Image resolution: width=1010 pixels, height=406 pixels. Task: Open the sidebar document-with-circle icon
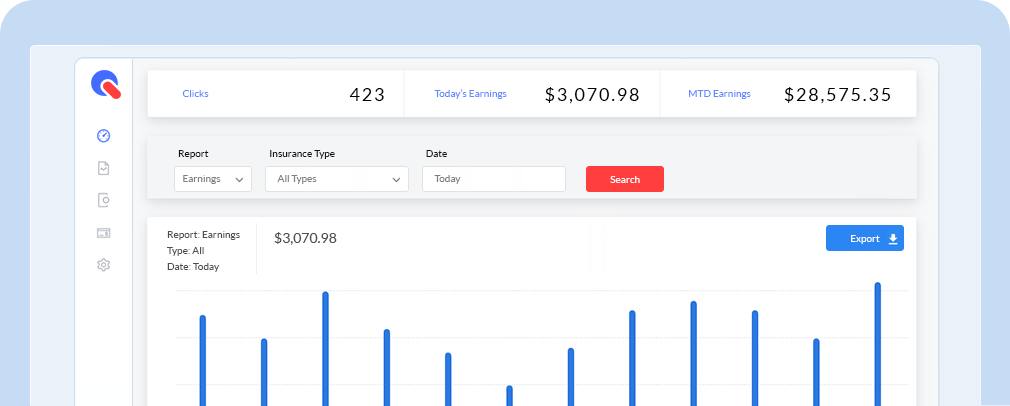[x=104, y=200]
